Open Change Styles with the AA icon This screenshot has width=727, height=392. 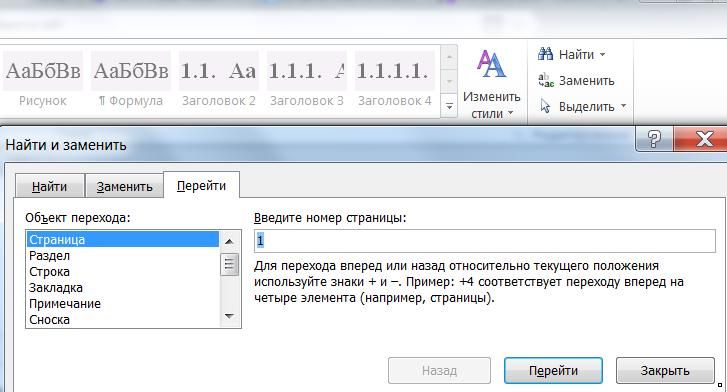point(491,63)
